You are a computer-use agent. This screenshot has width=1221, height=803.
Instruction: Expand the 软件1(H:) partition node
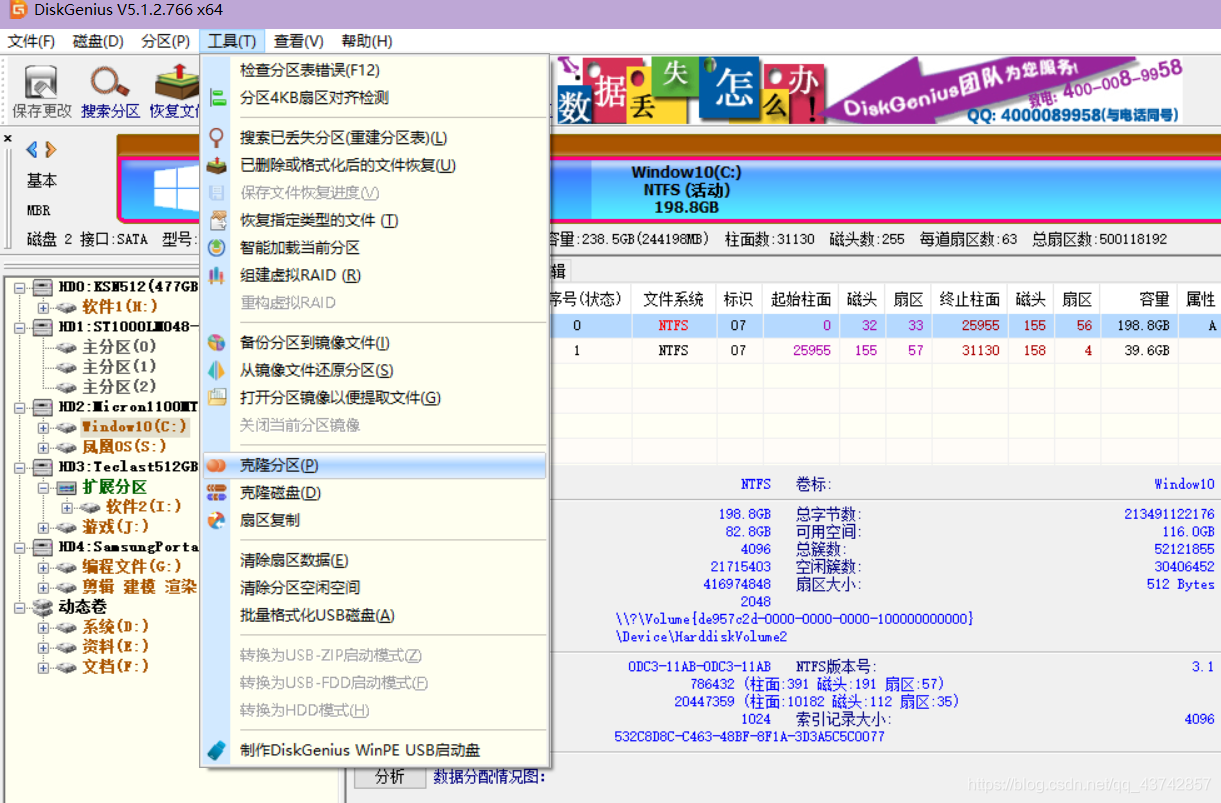coord(43,307)
